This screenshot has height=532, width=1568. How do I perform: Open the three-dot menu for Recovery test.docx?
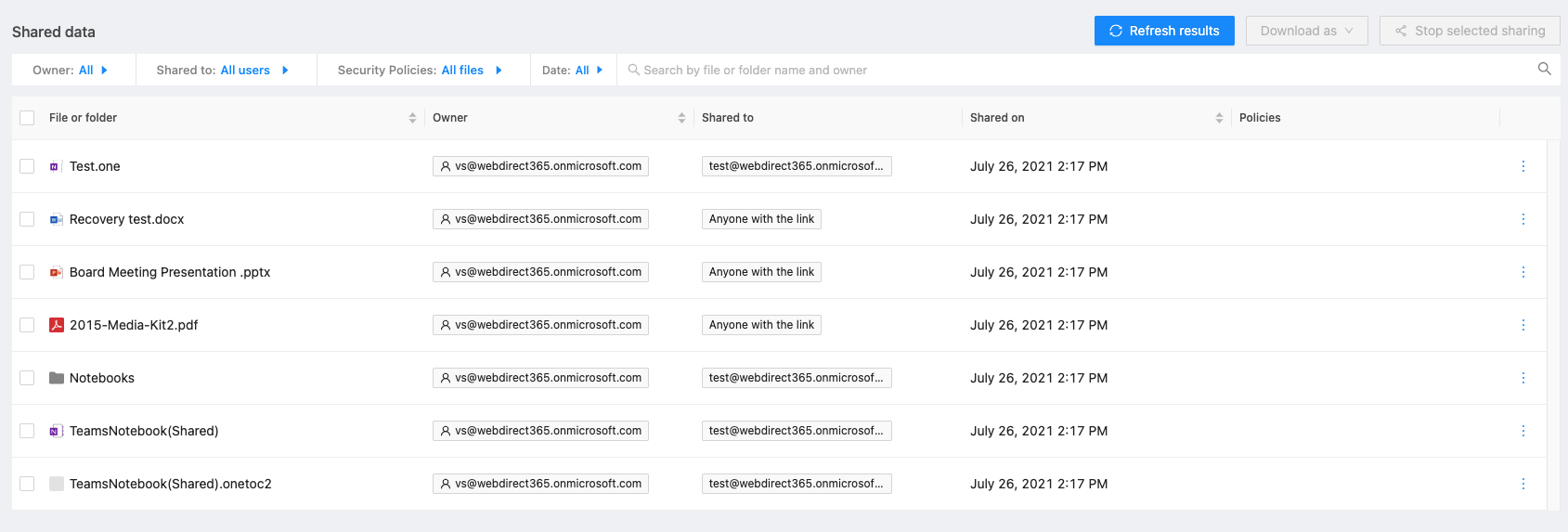[1523, 219]
